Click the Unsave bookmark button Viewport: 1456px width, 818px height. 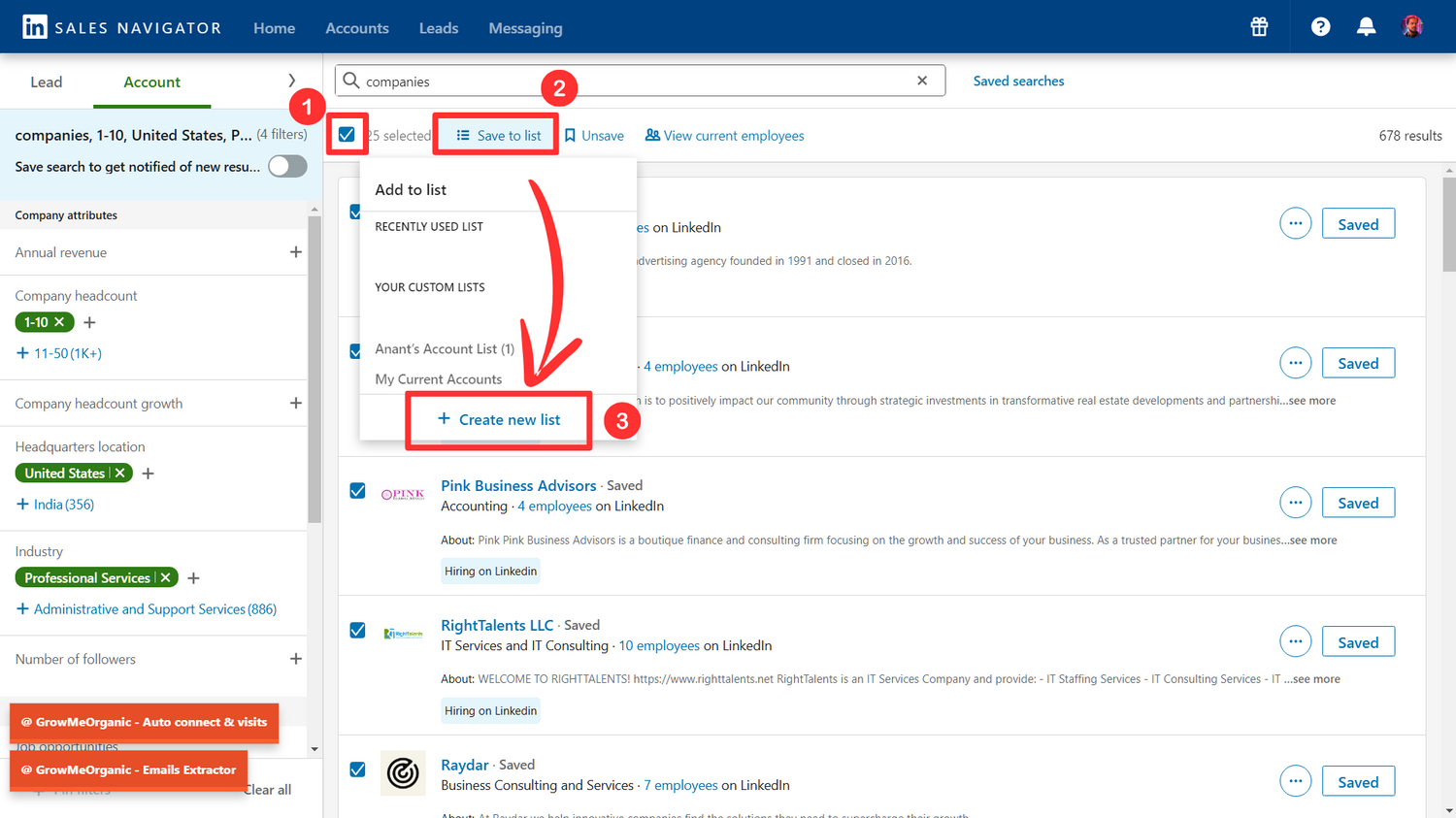coord(594,136)
